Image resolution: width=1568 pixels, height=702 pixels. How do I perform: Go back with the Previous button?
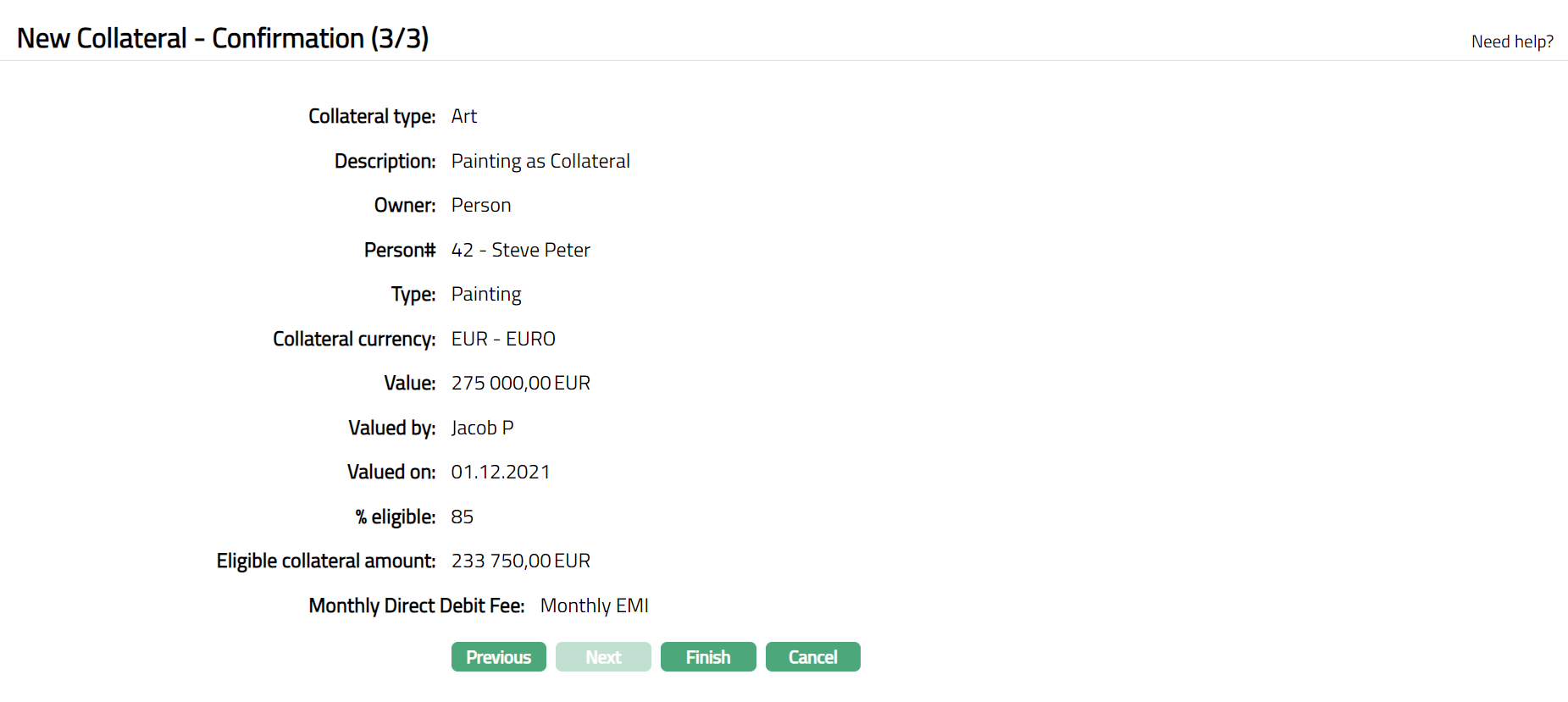pos(498,657)
